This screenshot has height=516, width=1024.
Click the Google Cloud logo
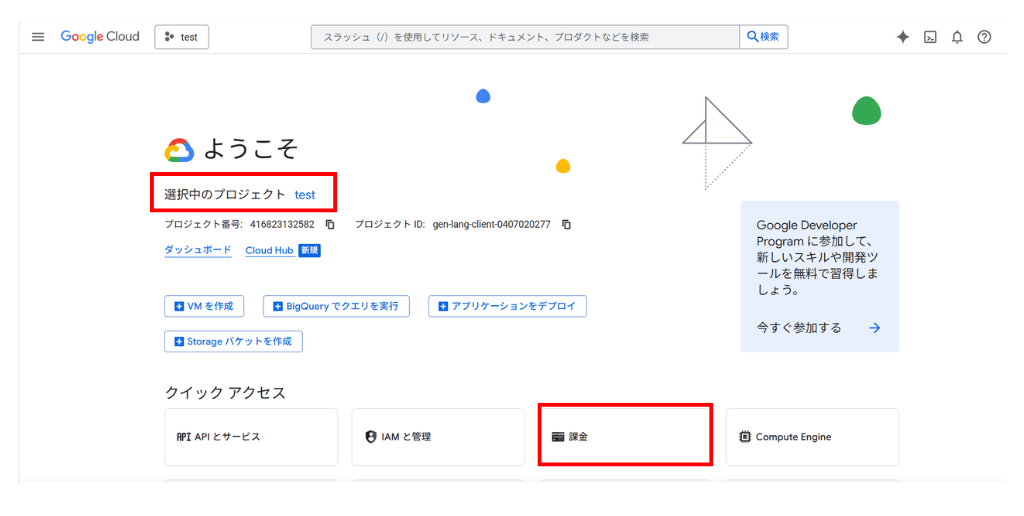(x=100, y=37)
